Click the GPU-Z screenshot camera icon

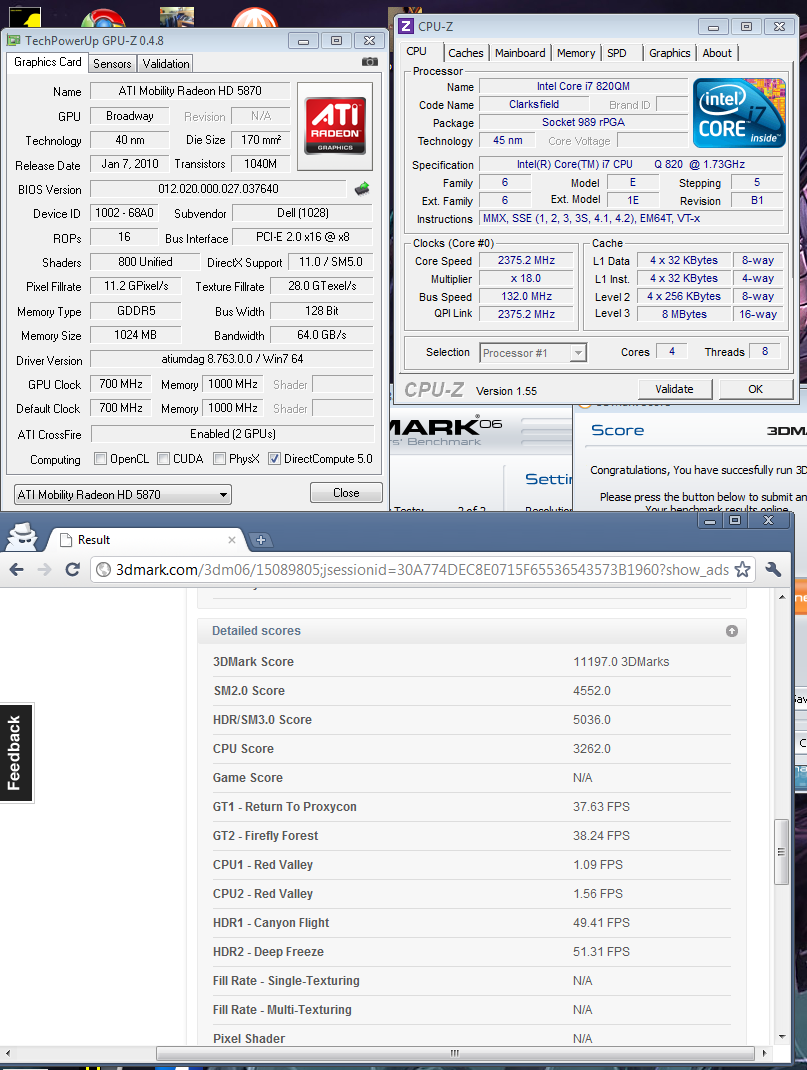click(370, 62)
